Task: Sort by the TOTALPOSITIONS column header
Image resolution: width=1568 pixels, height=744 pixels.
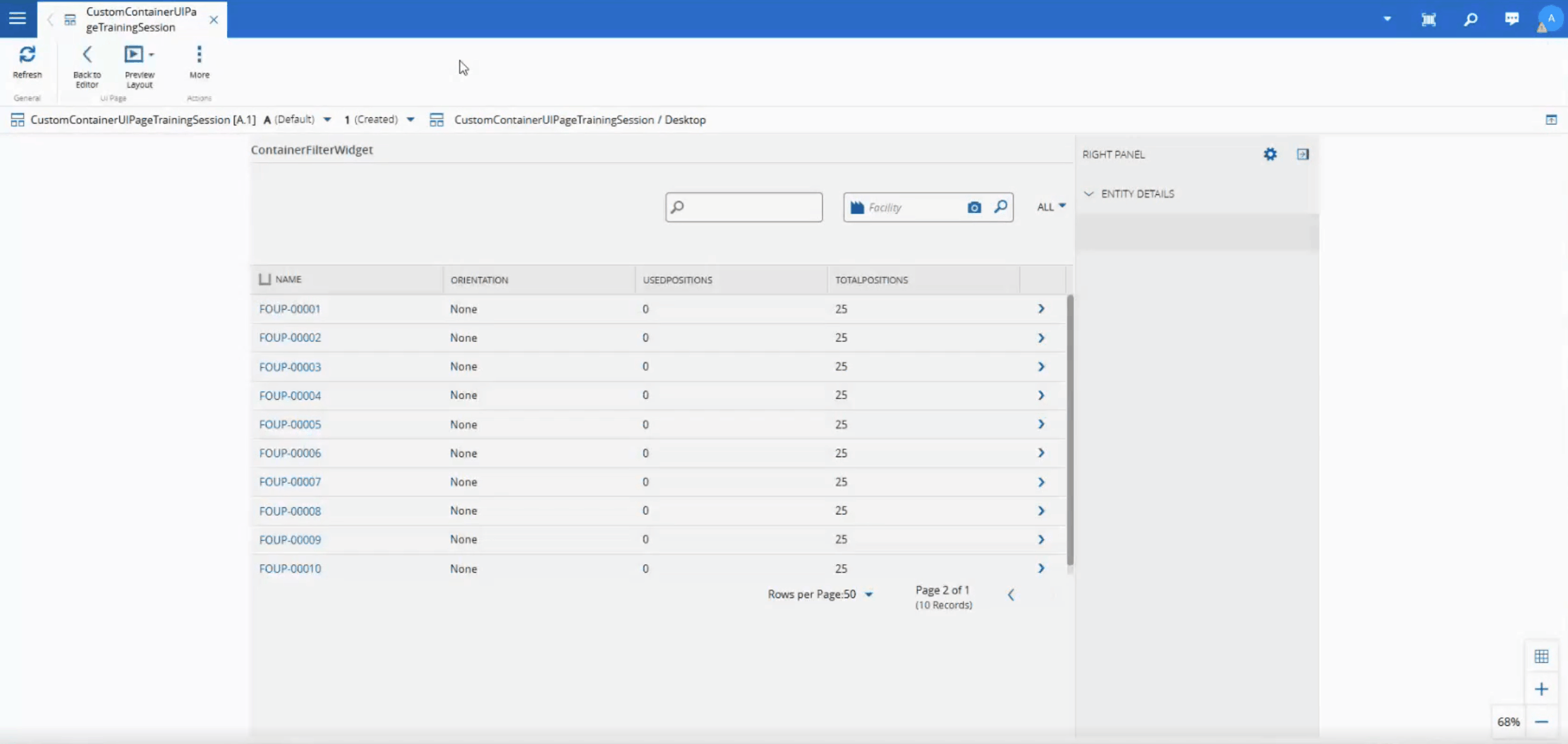Action: 871,280
